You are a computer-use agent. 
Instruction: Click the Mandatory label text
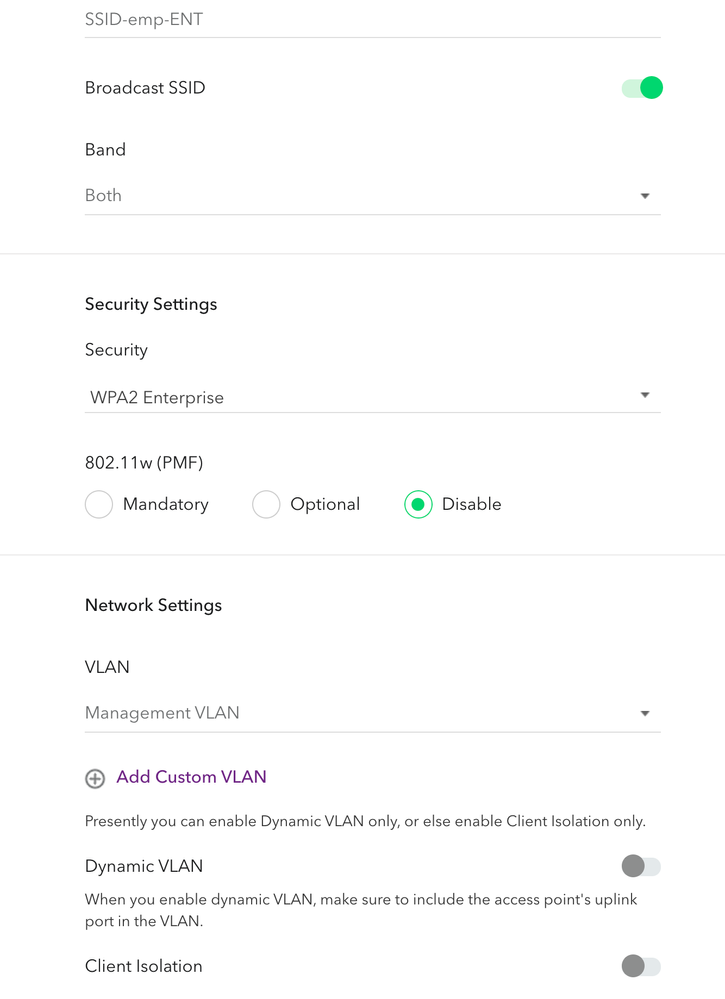tap(166, 505)
